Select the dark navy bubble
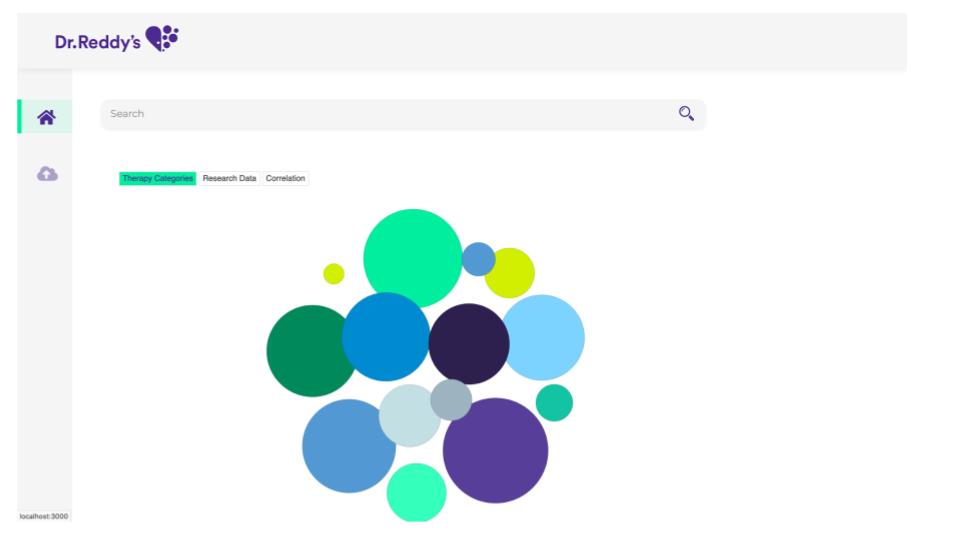 (x=470, y=343)
